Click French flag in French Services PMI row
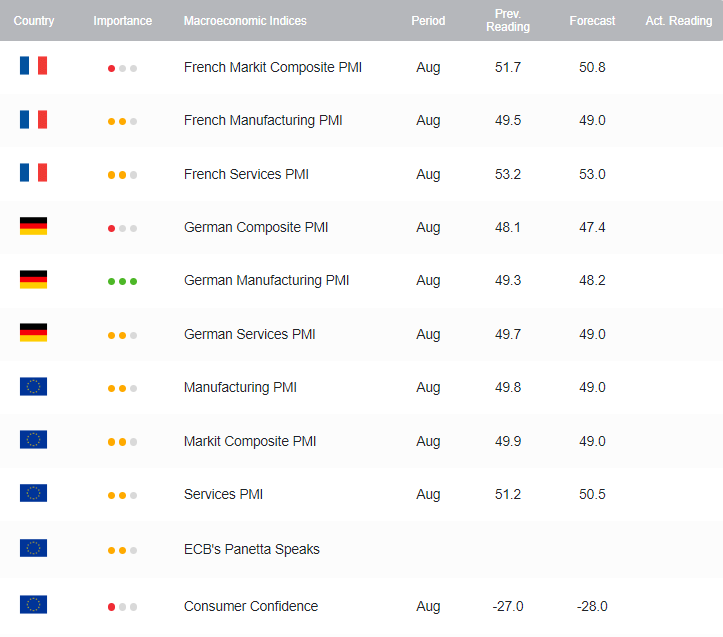 [33, 173]
